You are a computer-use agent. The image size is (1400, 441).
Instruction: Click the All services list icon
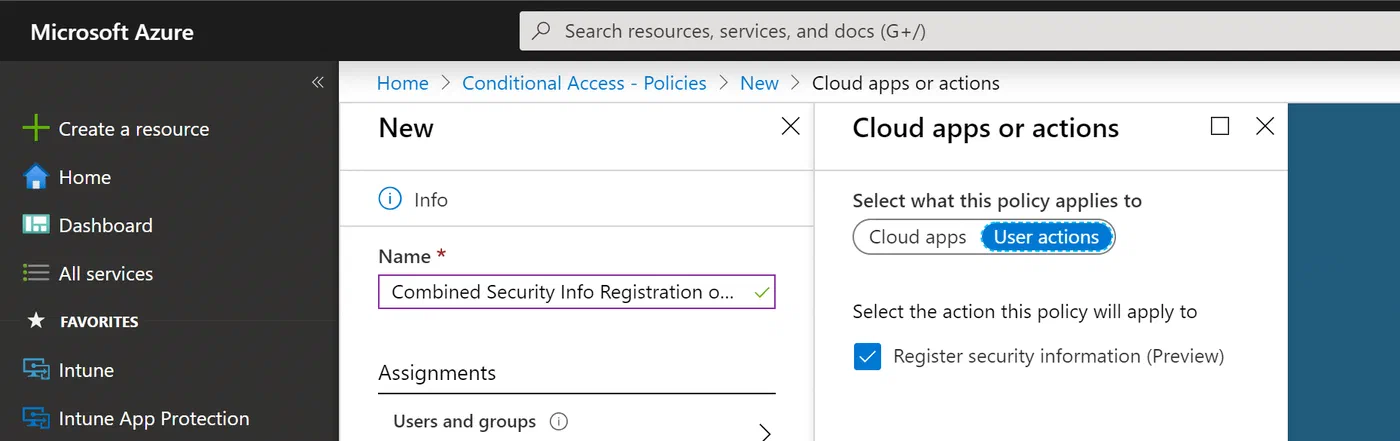[36, 273]
